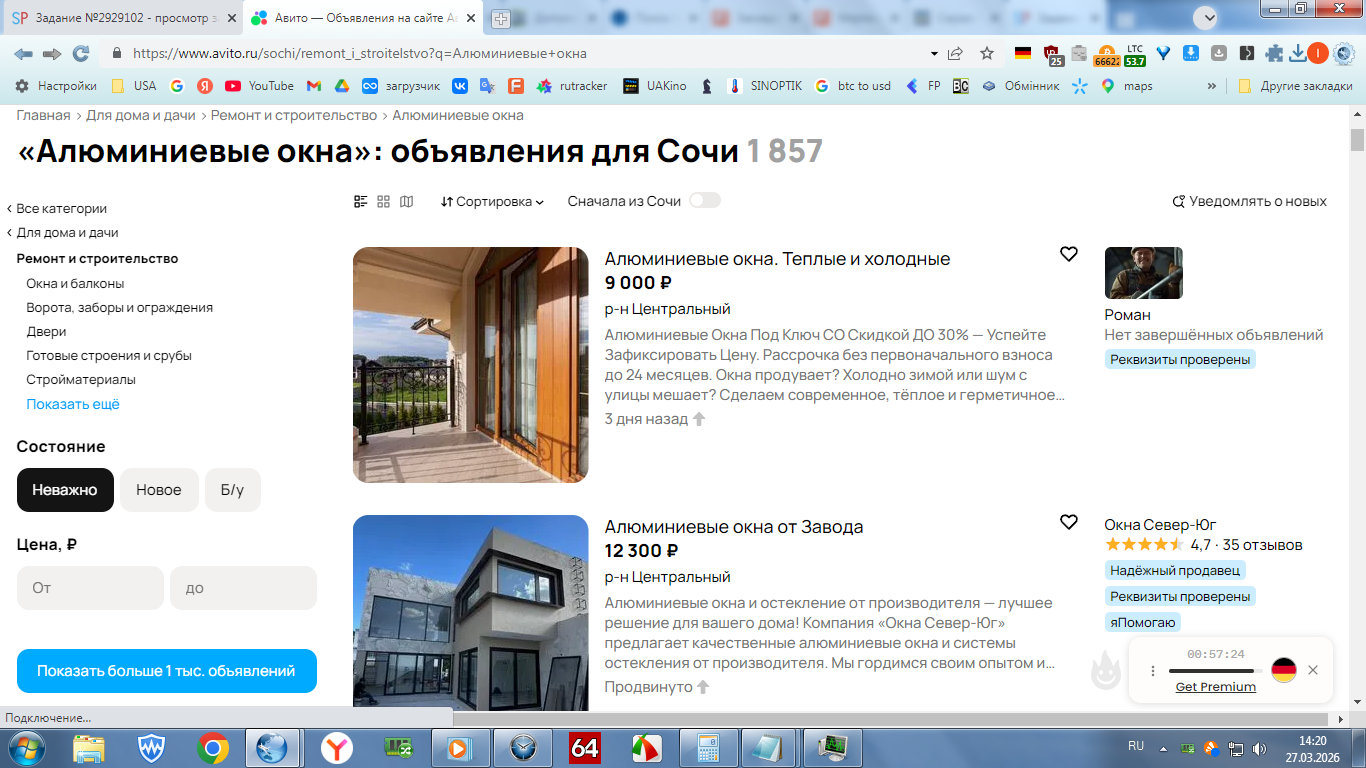Click 'Показать больше 1 тыс. объявлений' button
1366x768 pixels.
click(x=166, y=671)
